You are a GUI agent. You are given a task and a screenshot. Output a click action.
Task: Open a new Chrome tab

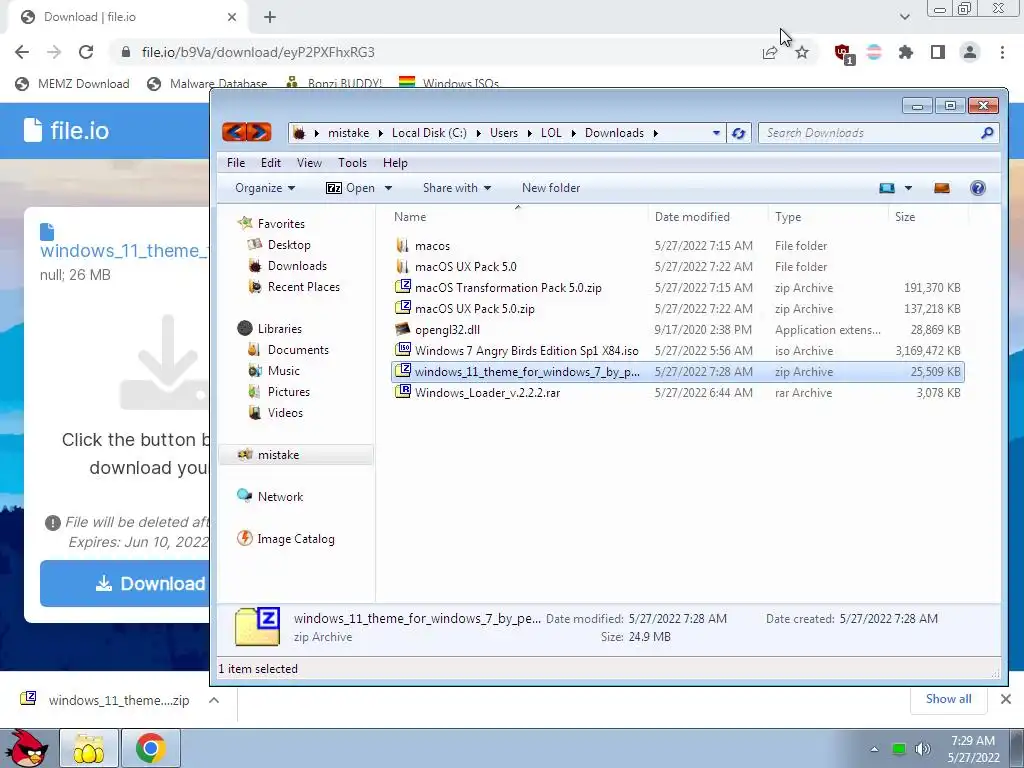coord(270,17)
